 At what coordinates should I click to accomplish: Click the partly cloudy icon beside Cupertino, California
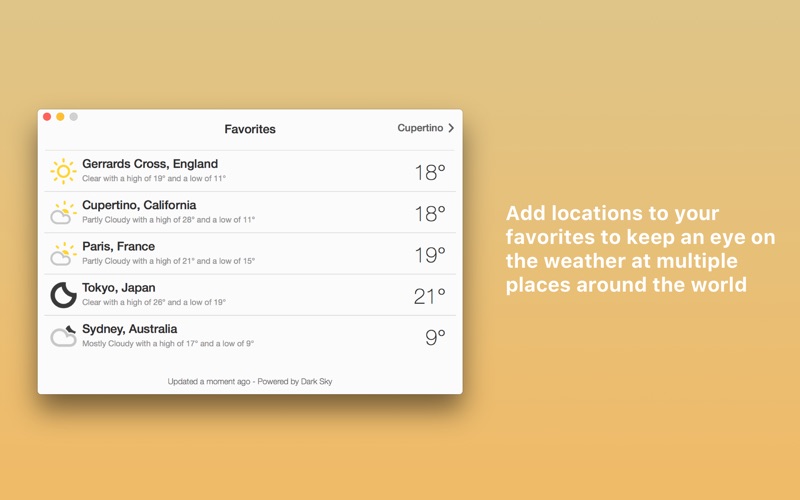[63, 213]
